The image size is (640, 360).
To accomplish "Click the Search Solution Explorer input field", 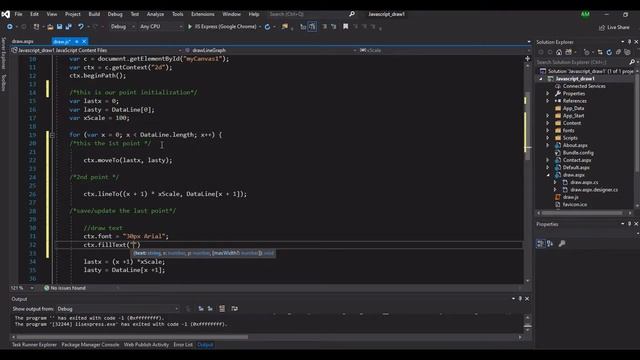I will coord(582,62).
